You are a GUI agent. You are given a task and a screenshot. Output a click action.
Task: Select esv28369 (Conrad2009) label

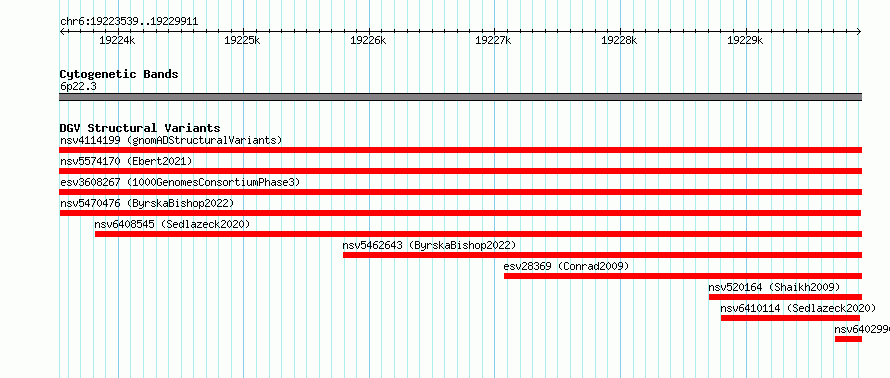click(566, 266)
